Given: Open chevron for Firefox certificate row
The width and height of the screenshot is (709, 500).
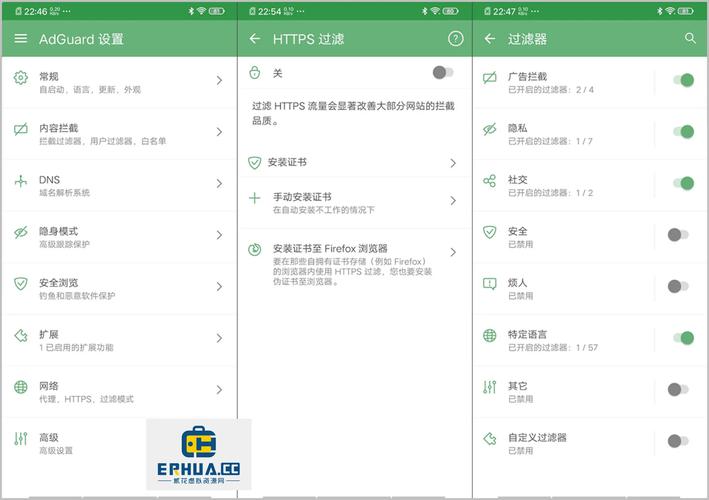Looking at the screenshot, I should click(453, 252).
